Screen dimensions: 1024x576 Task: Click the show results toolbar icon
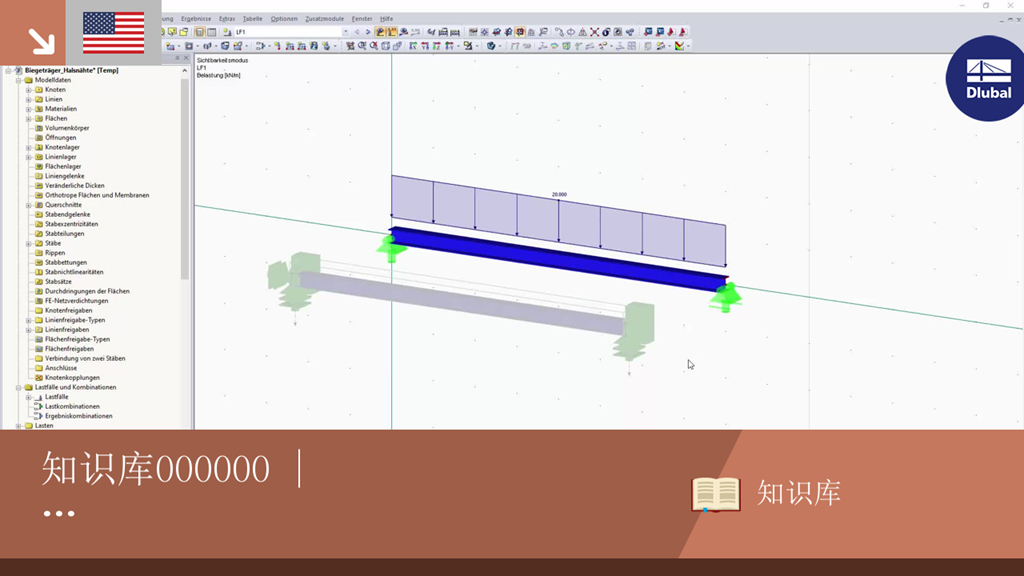pos(404,32)
